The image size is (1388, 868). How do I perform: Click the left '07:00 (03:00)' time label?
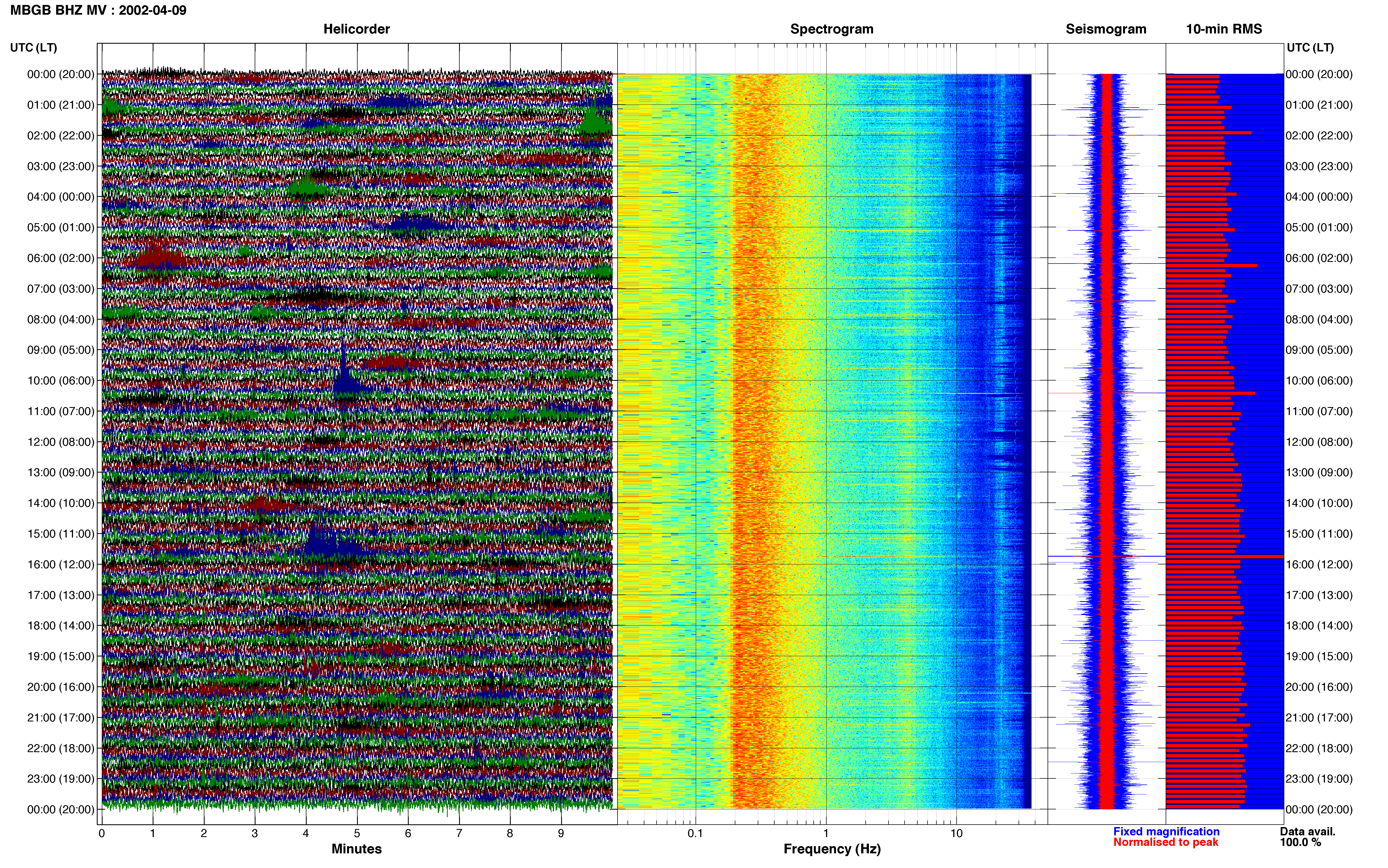coord(61,289)
